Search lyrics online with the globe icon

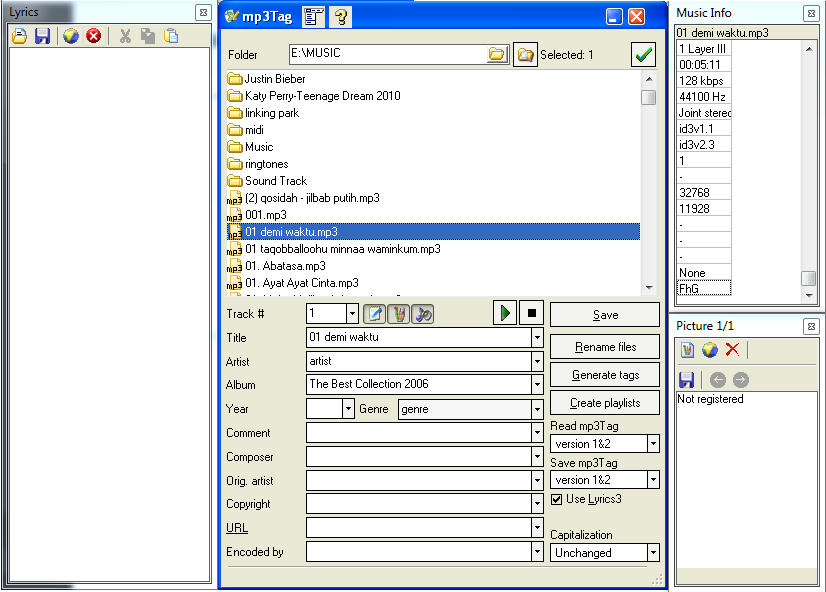point(71,36)
